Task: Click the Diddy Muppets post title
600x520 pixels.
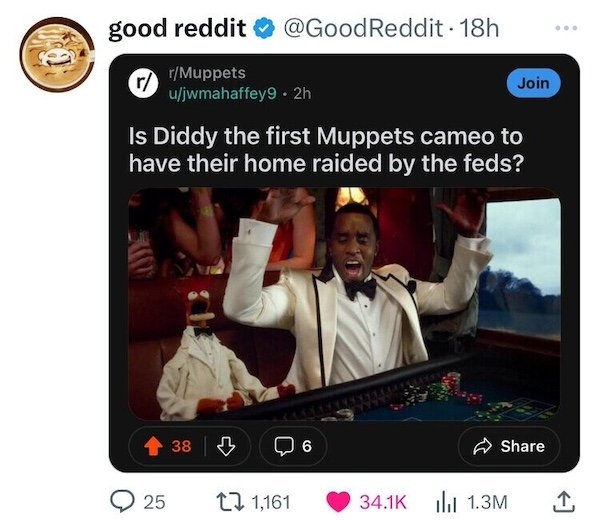Action: coord(326,150)
